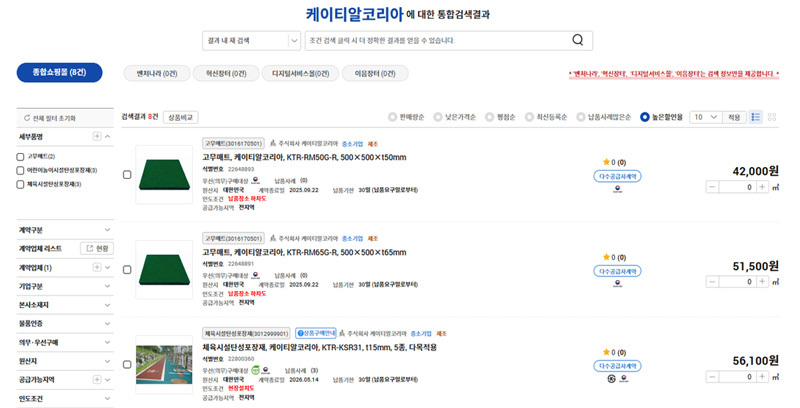The height and width of the screenshot is (408, 800).
Task: Check the 어린이놀이시설탄성포장재(3) filter
Action: pos(20,170)
